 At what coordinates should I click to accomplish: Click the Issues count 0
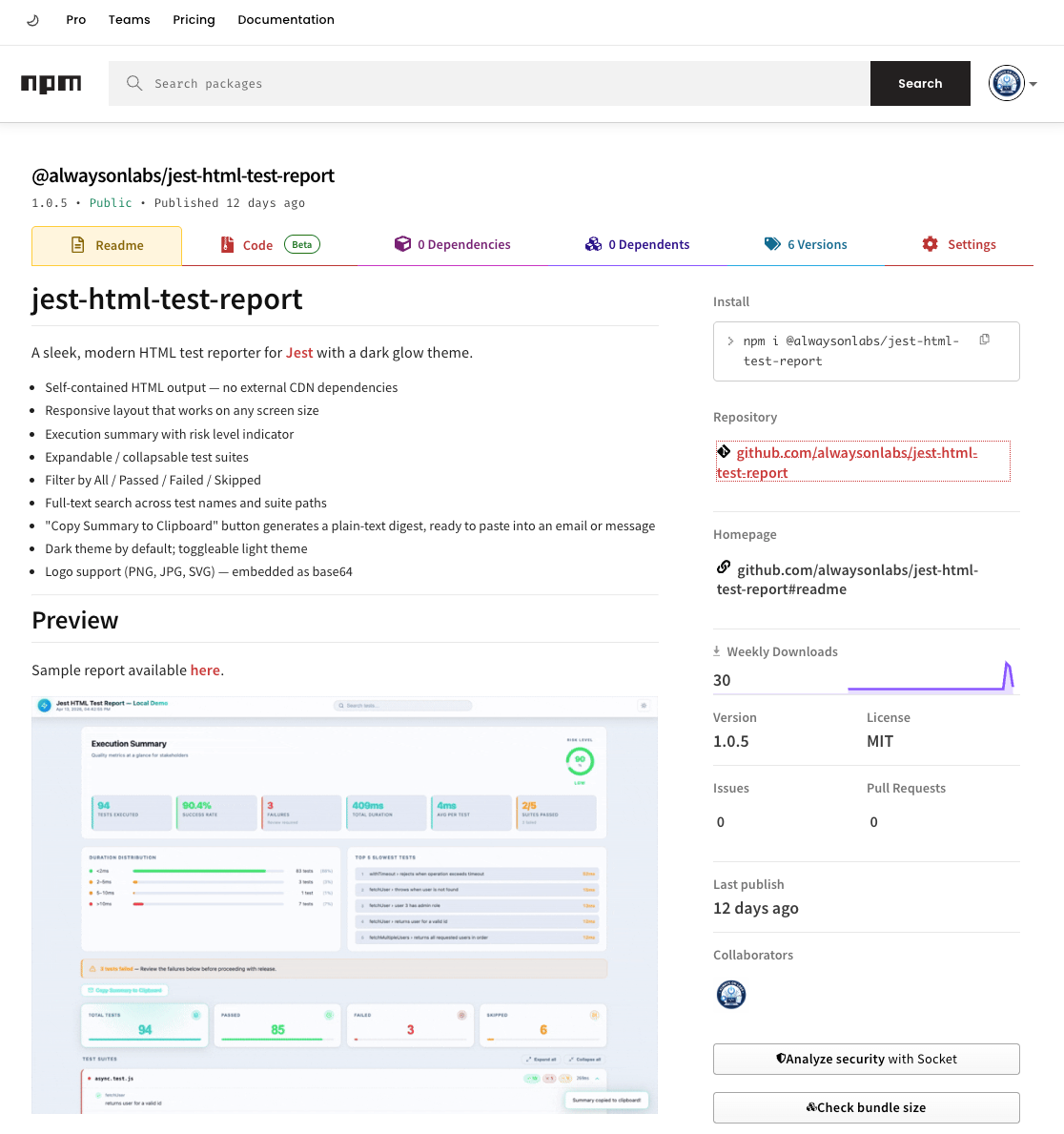coord(721,822)
